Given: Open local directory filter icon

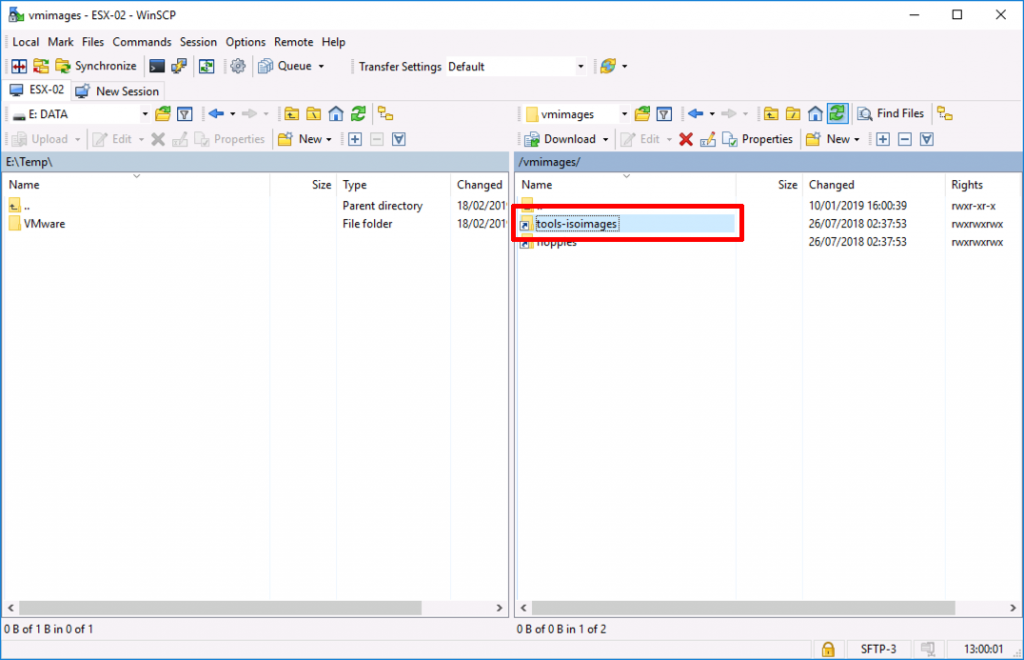Looking at the screenshot, I should pyautogui.click(x=184, y=114).
